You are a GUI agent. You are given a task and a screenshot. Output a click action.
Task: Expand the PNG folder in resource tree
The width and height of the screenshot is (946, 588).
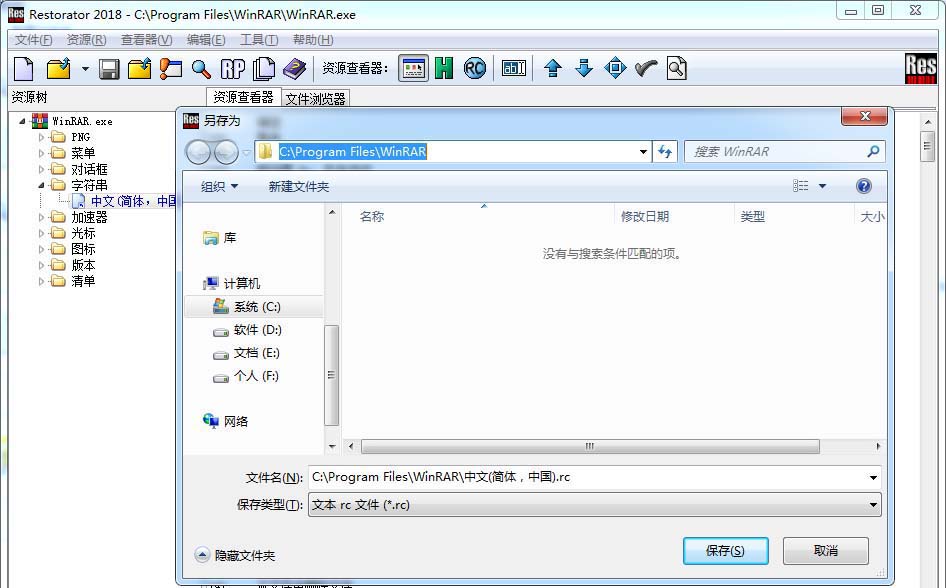(x=41, y=138)
